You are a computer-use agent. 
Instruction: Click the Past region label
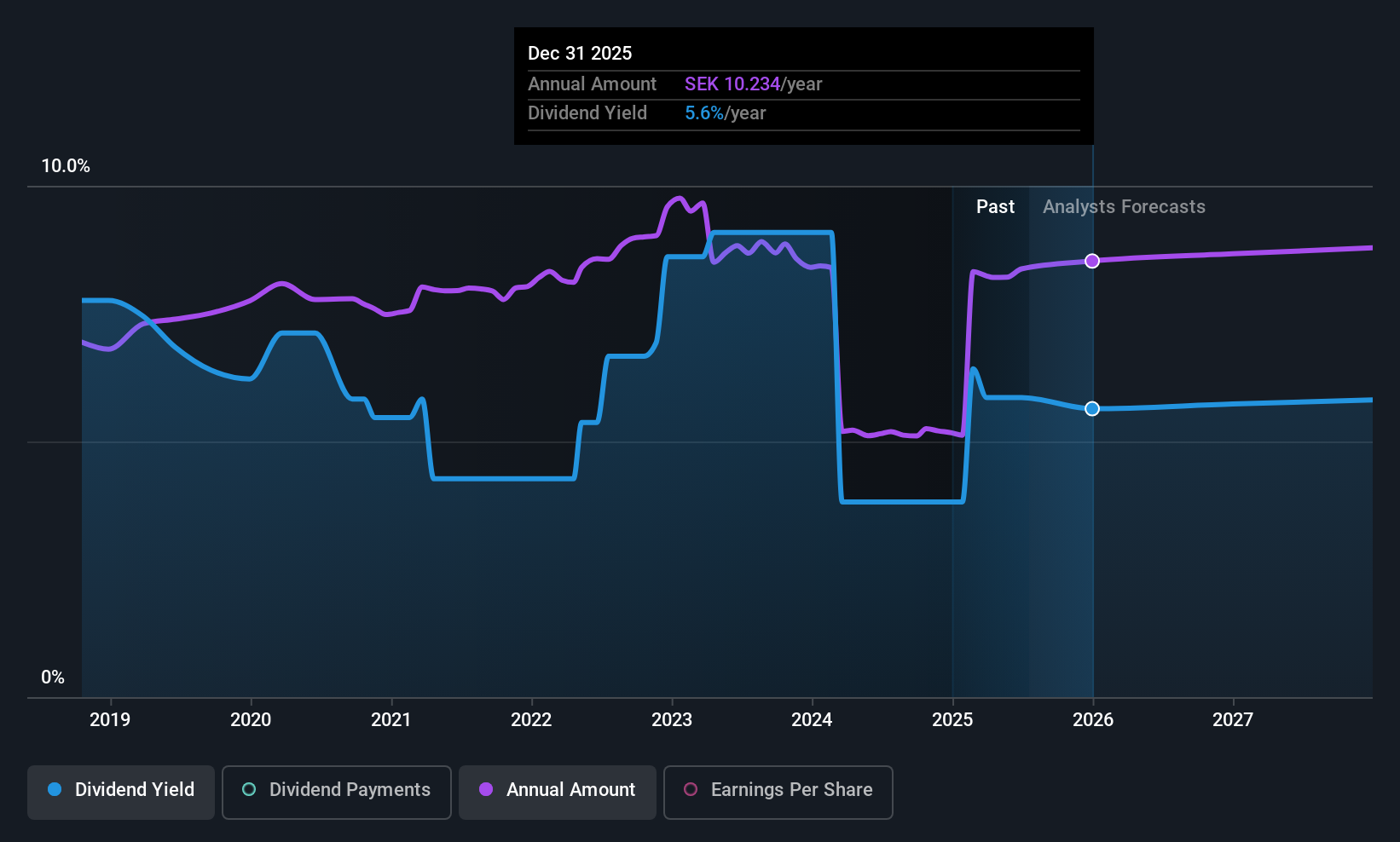tap(995, 207)
